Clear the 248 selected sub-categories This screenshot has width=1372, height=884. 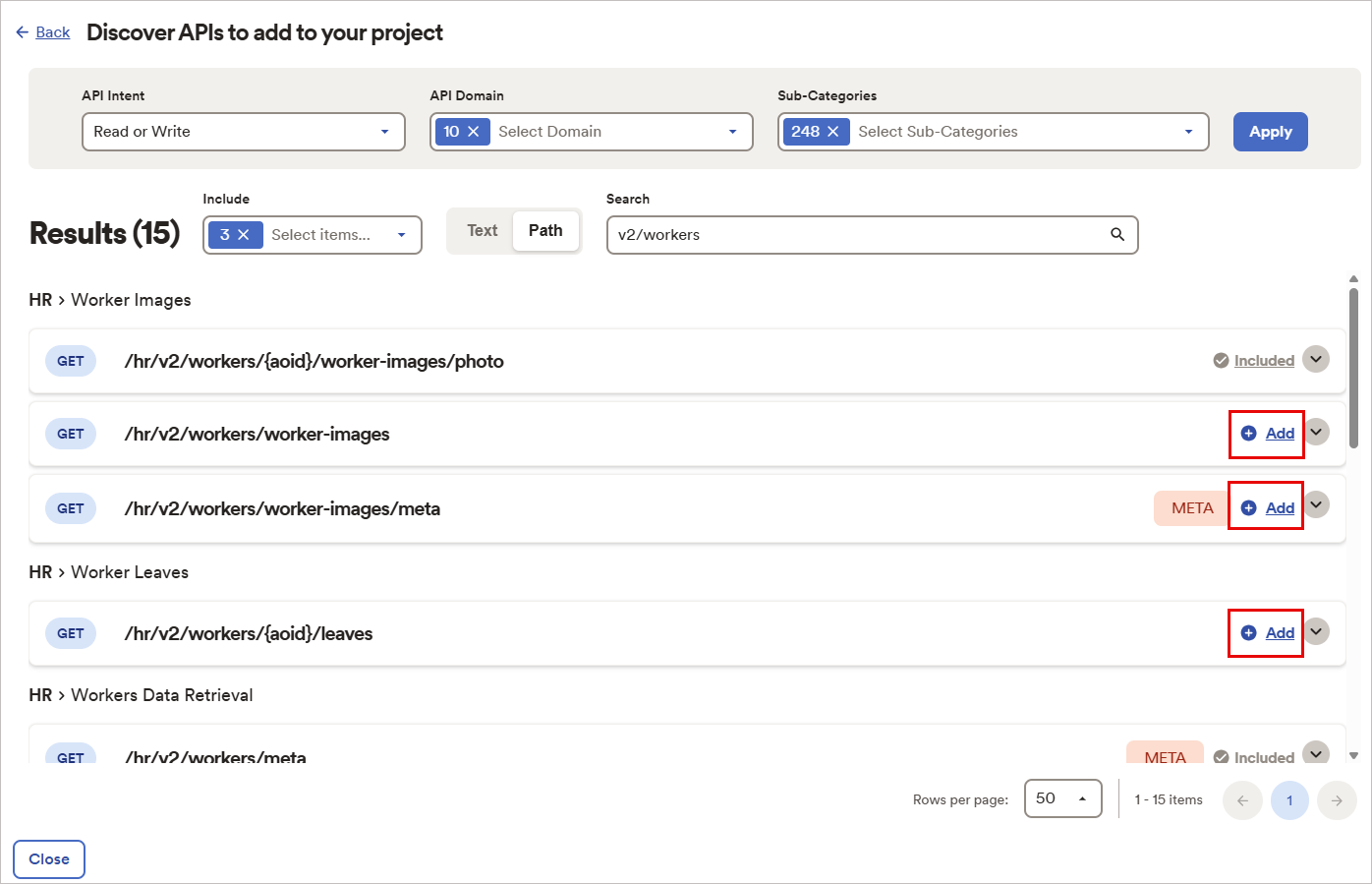(x=832, y=132)
